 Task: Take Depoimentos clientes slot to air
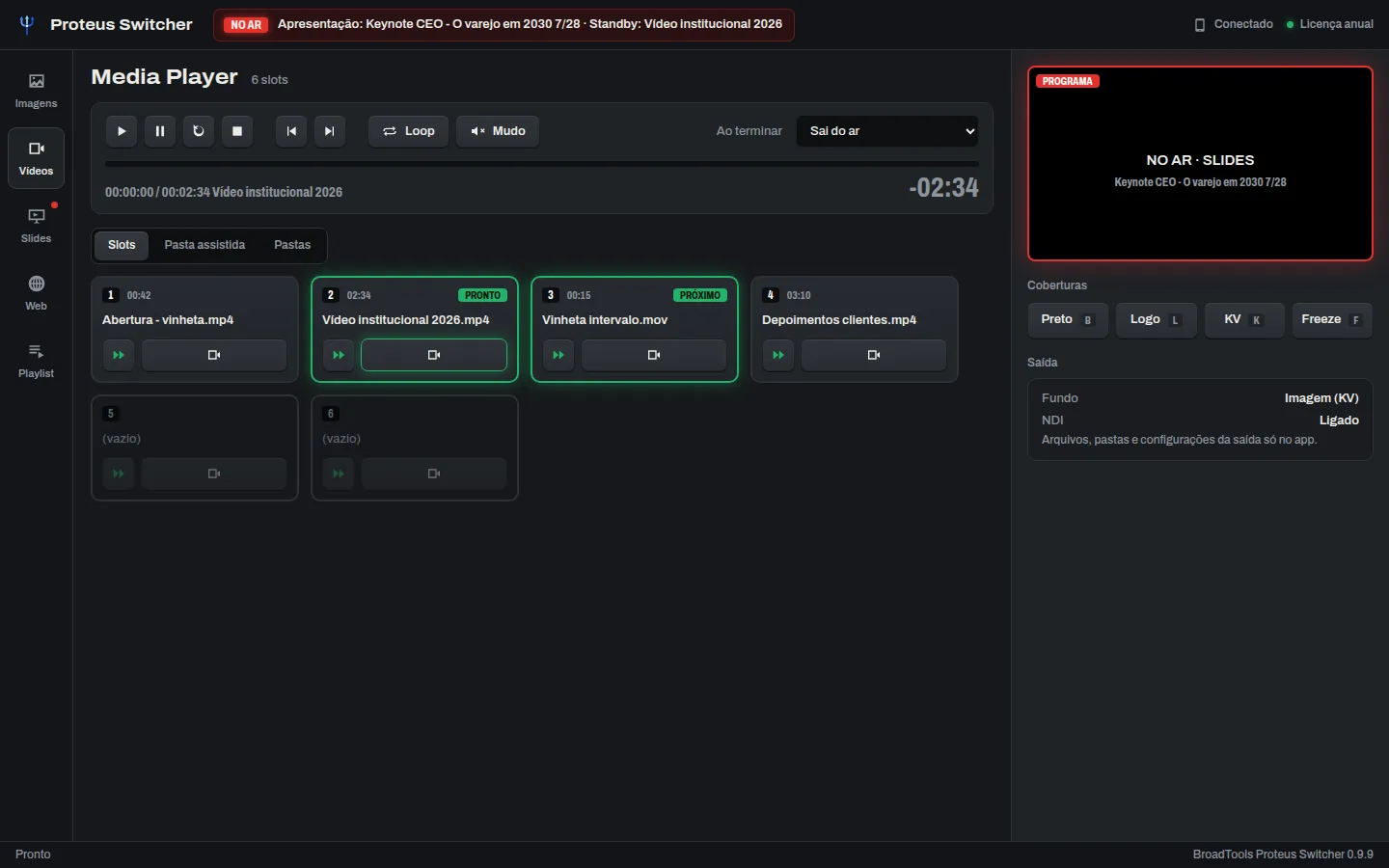pos(778,355)
